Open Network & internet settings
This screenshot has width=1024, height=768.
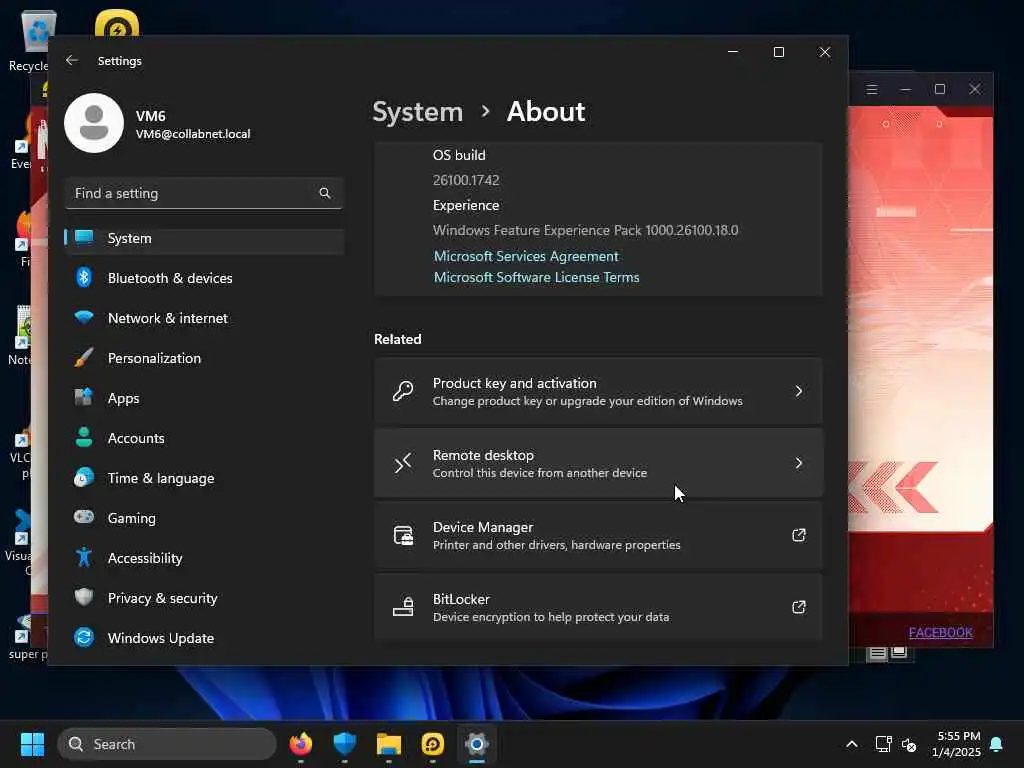(x=204, y=318)
